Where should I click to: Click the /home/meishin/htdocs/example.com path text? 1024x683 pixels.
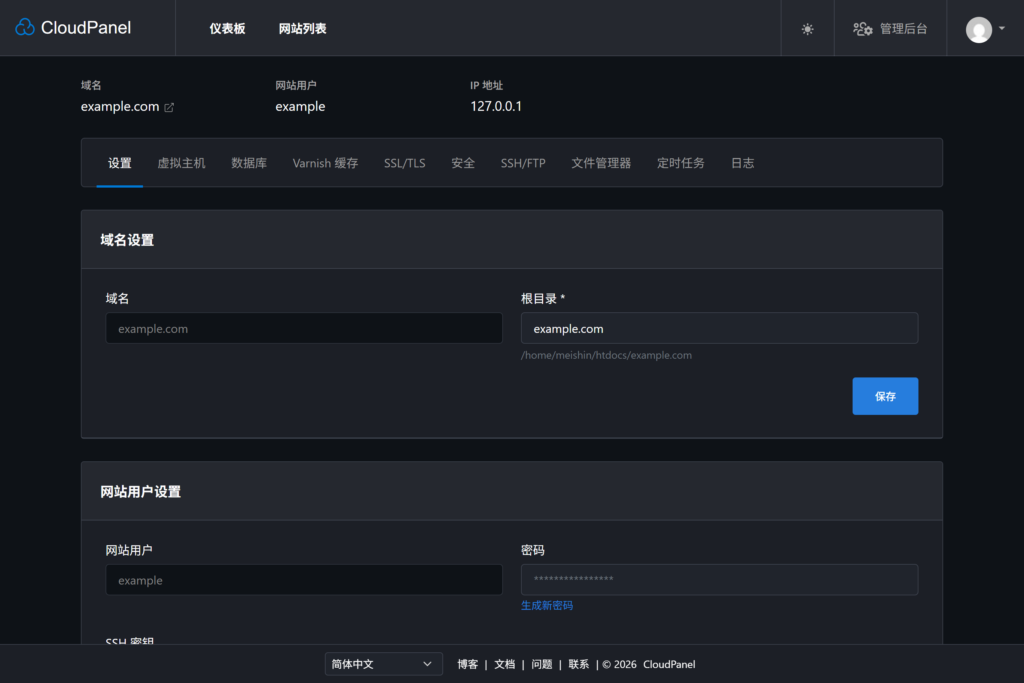[606, 355]
